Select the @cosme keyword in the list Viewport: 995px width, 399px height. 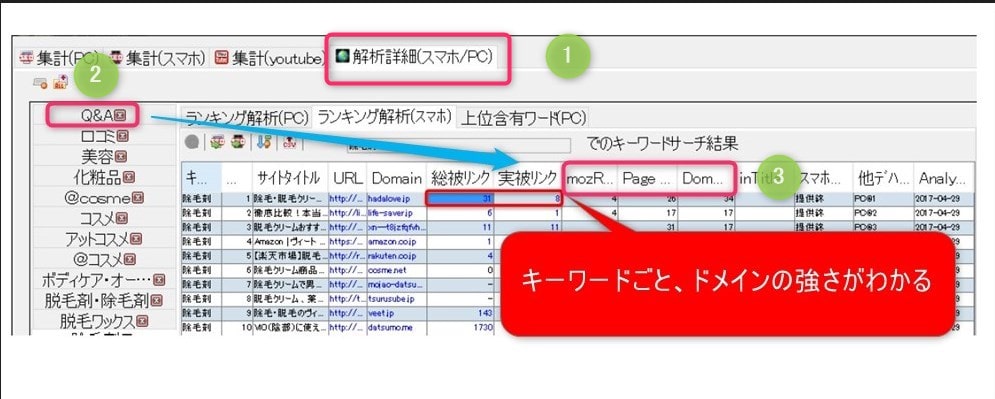coord(98,197)
